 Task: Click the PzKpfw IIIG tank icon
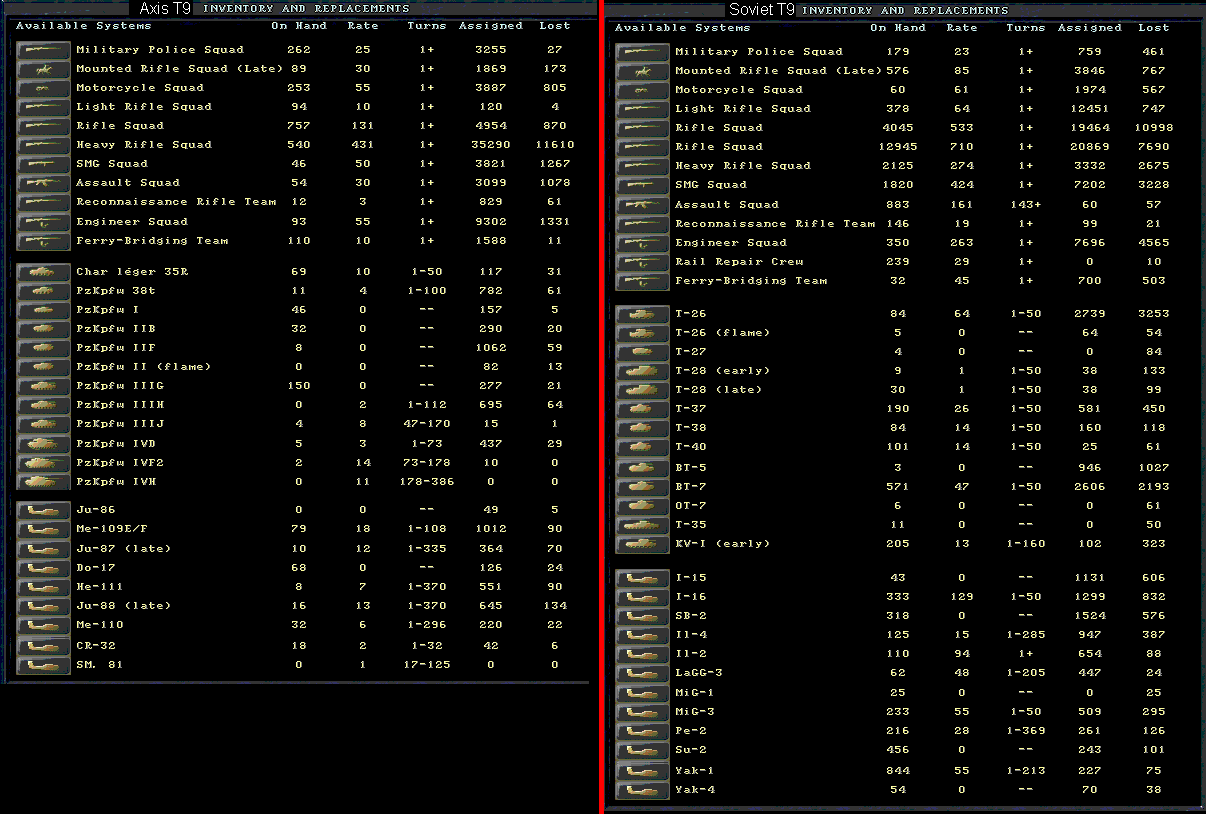[x=43, y=386]
